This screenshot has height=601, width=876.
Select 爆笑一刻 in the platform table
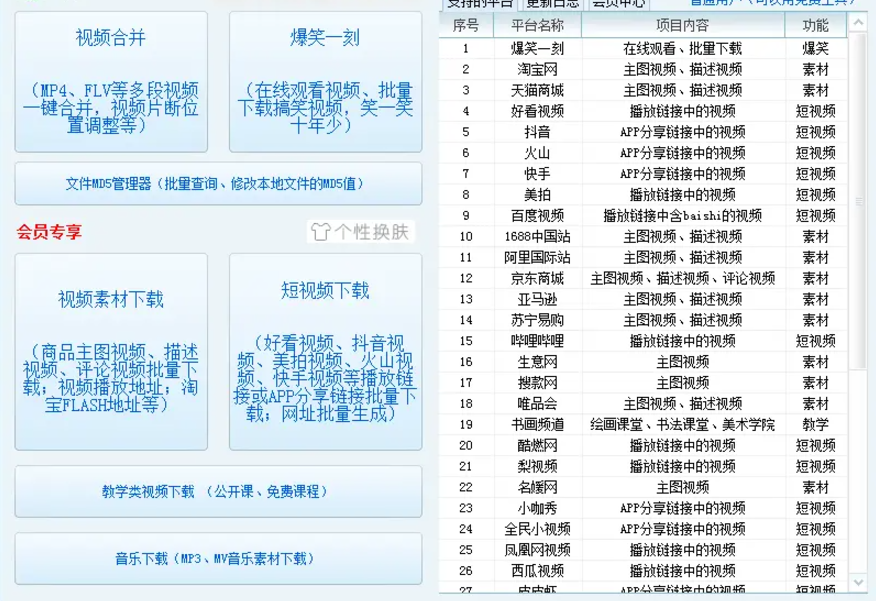click(x=537, y=49)
